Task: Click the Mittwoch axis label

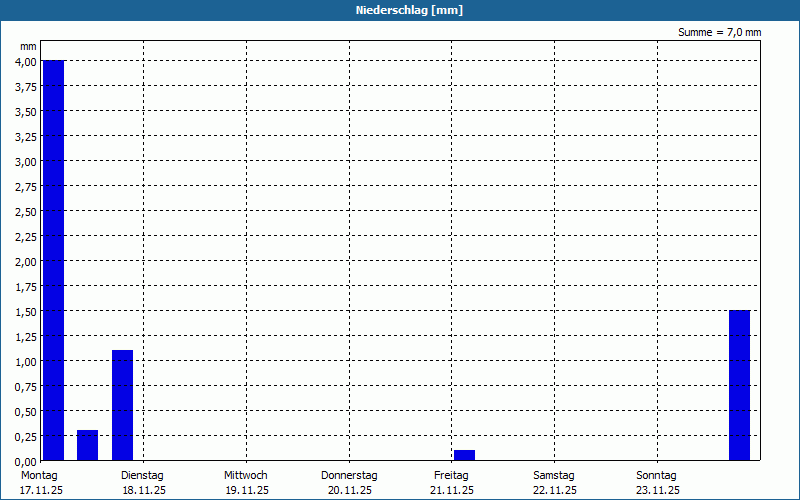Action: 245,476
